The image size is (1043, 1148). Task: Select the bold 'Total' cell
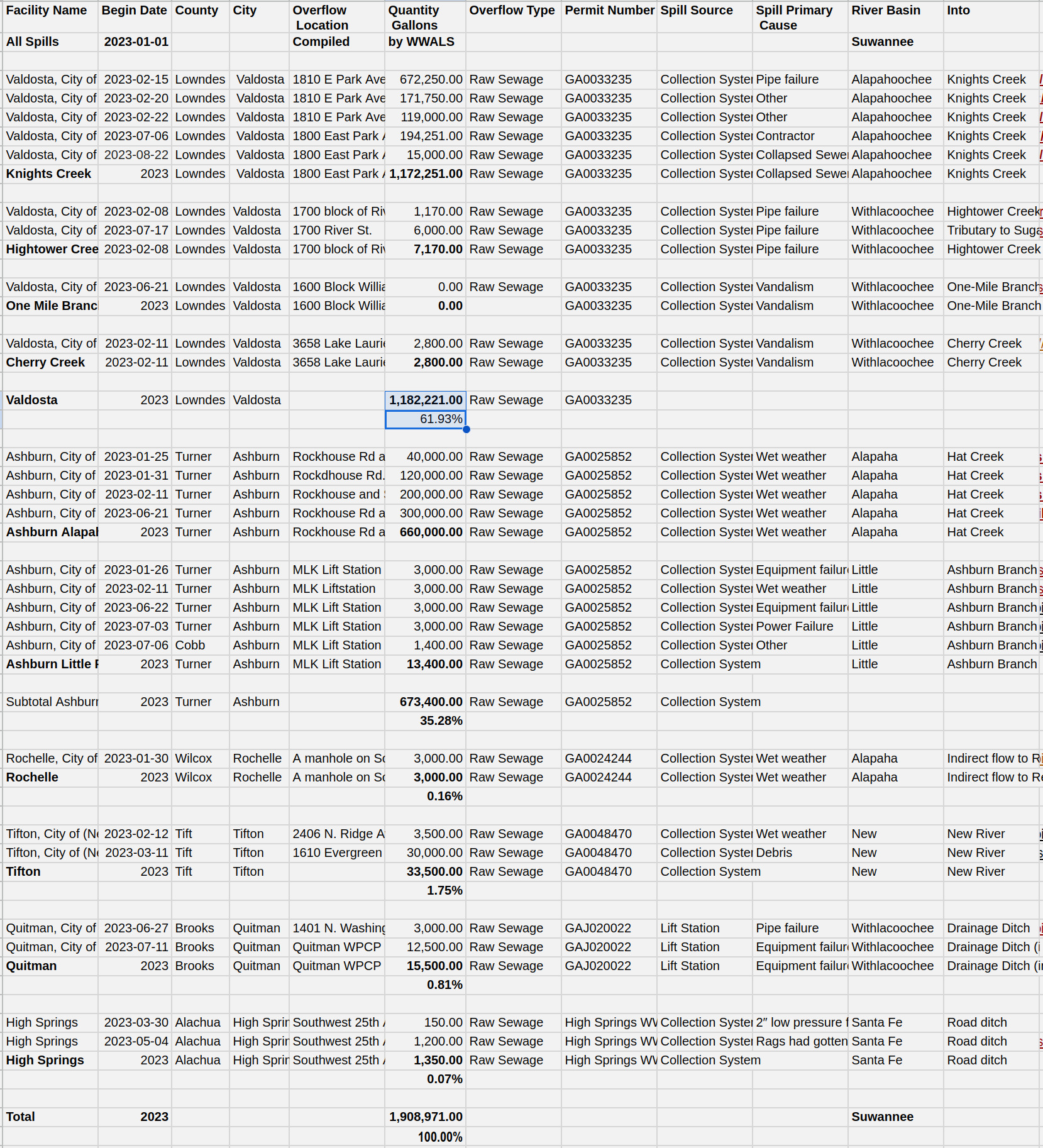tap(50, 1117)
